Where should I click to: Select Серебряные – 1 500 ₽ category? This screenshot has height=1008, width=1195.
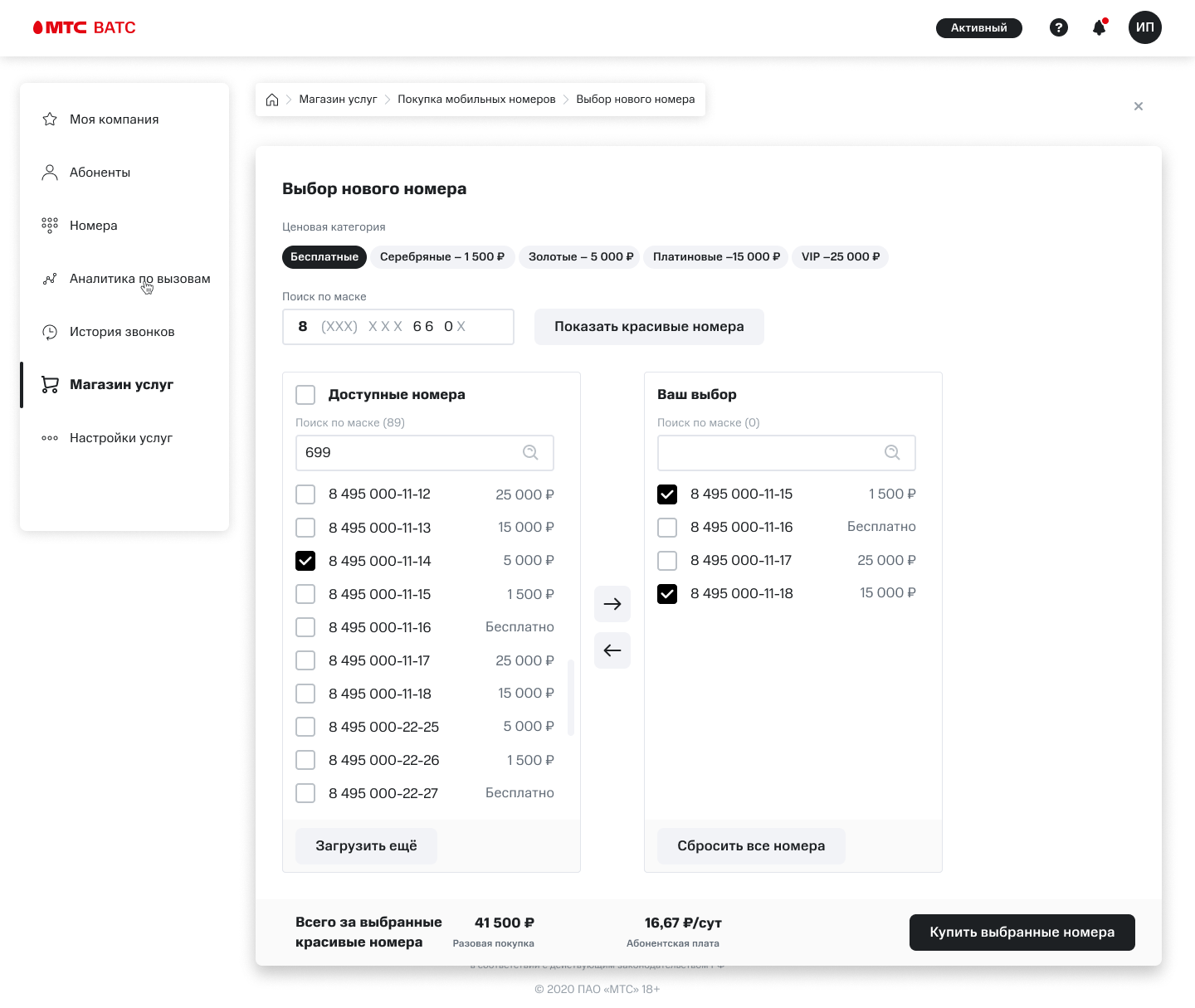click(x=442, y=257)
